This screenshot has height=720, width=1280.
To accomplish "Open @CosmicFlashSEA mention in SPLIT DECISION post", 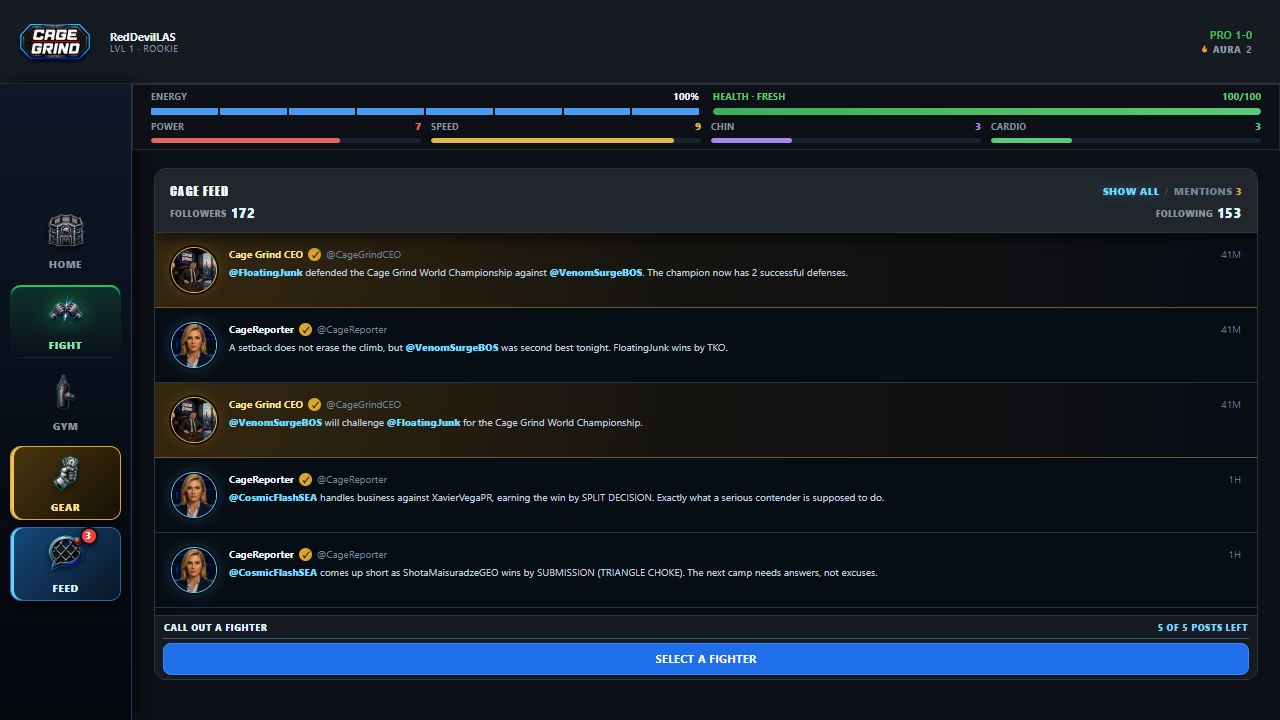I will [273, 498].
